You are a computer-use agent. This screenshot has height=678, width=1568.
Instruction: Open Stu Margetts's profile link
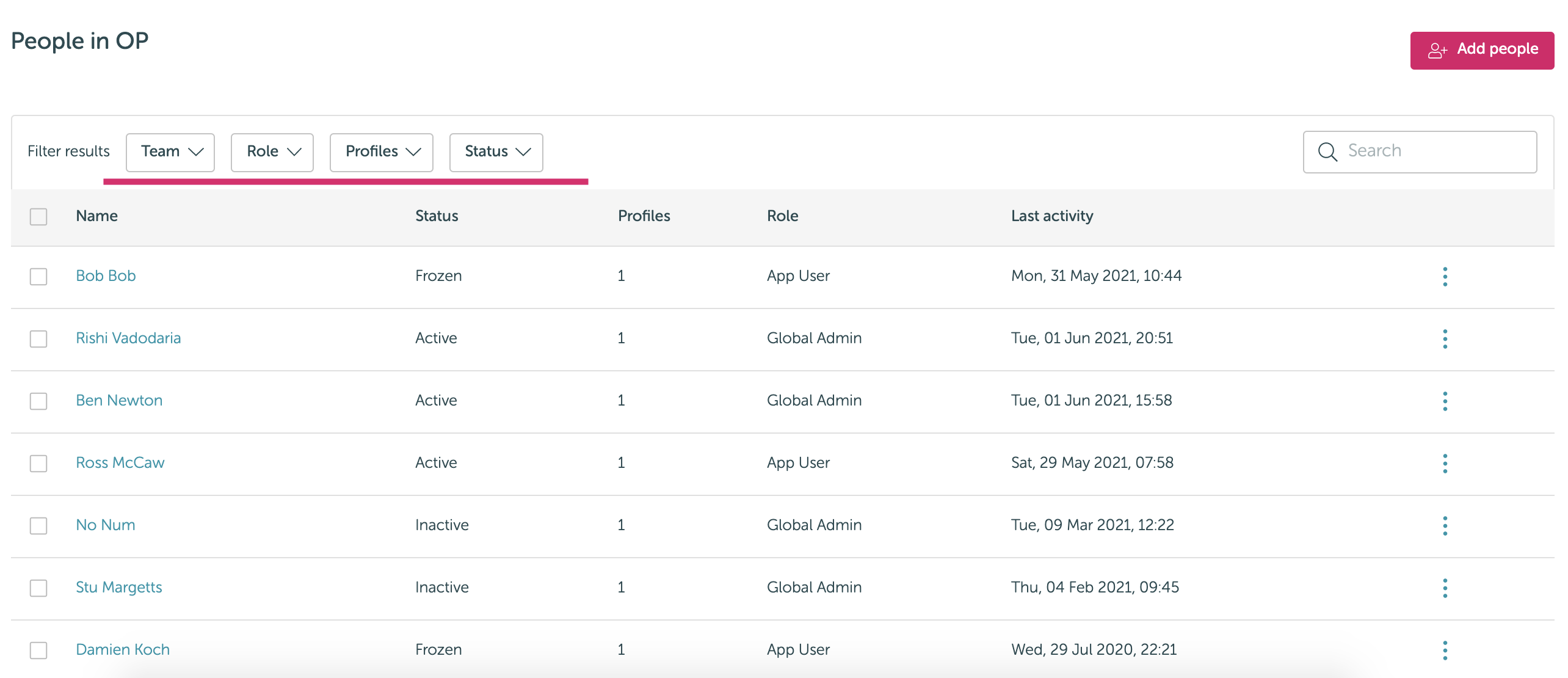pos(119,588)
